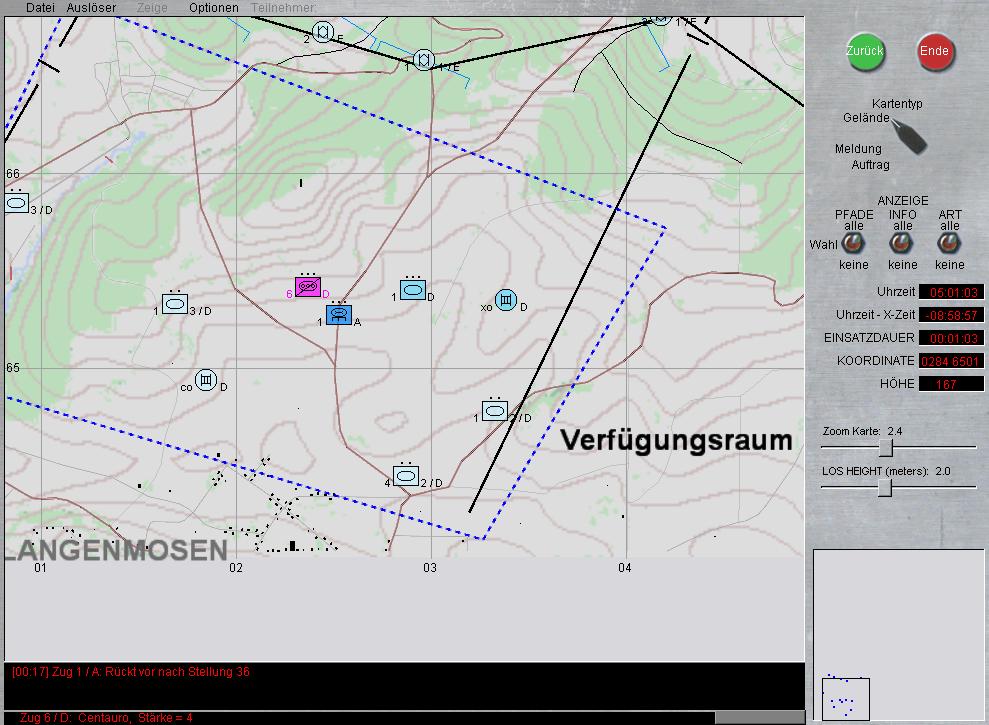Open the Auslöser menu
This screenshot has height=725, width=989.
[x=91, y=8]
